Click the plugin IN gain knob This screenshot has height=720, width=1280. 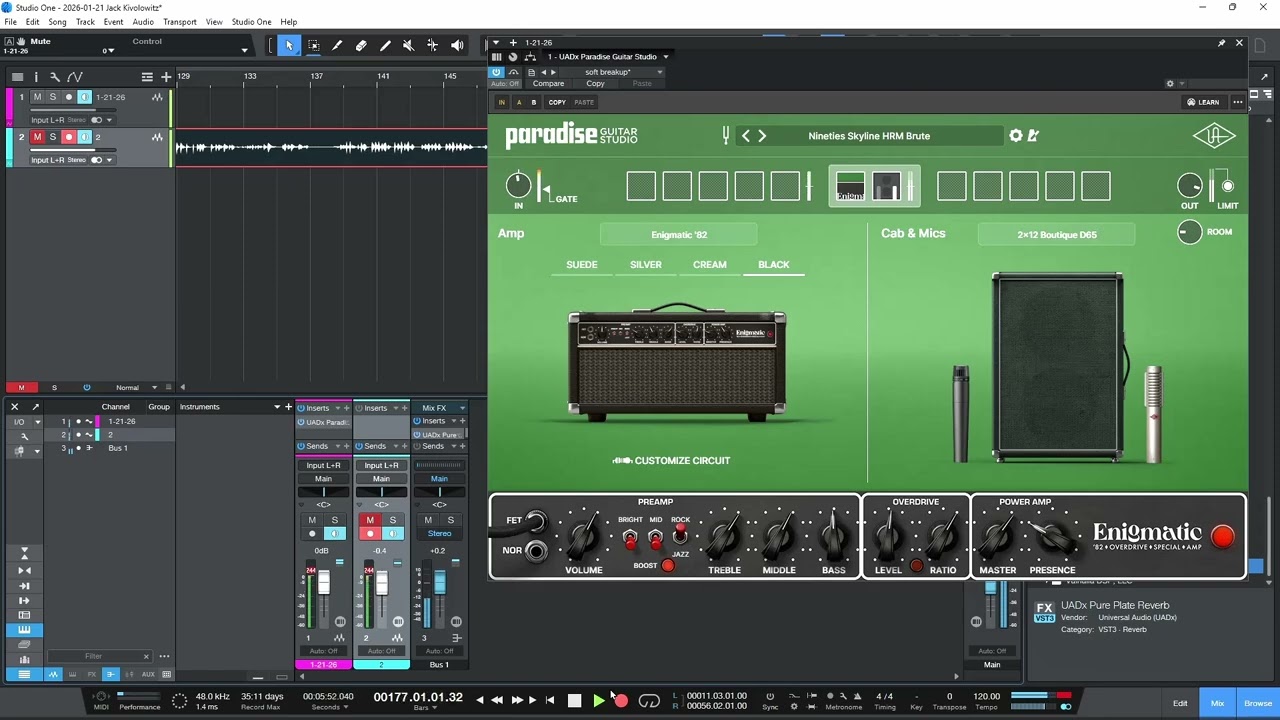pyautogui.click(x=518, y=185)
